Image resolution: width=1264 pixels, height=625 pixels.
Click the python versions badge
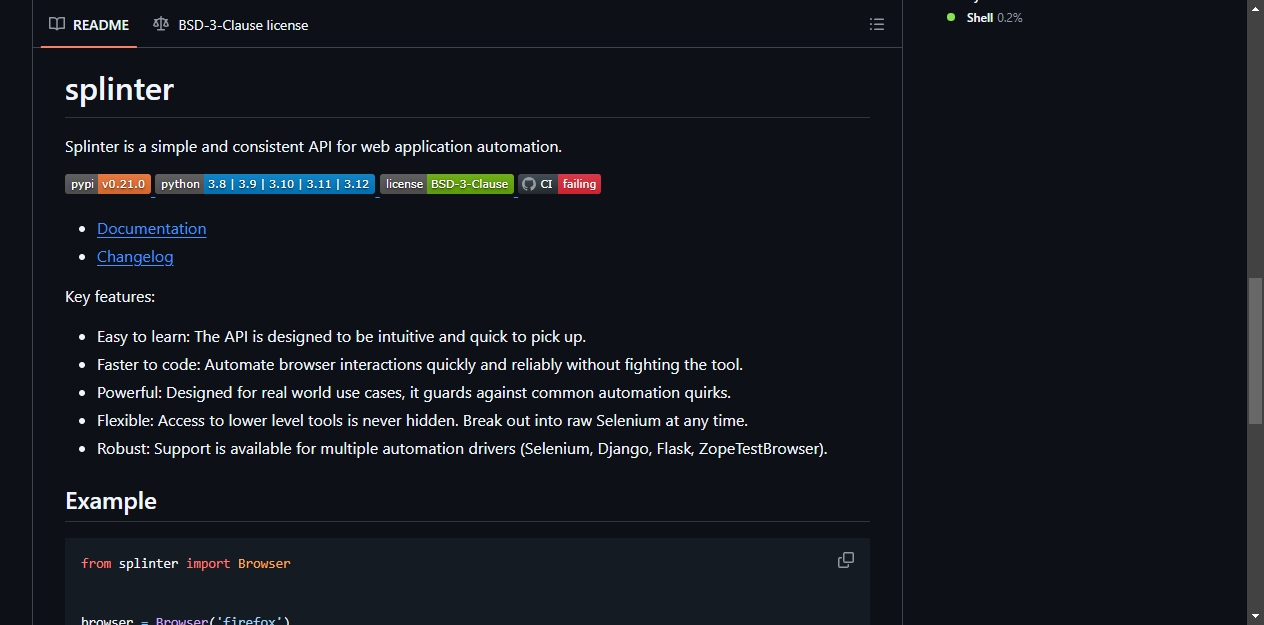pos(265,184)
